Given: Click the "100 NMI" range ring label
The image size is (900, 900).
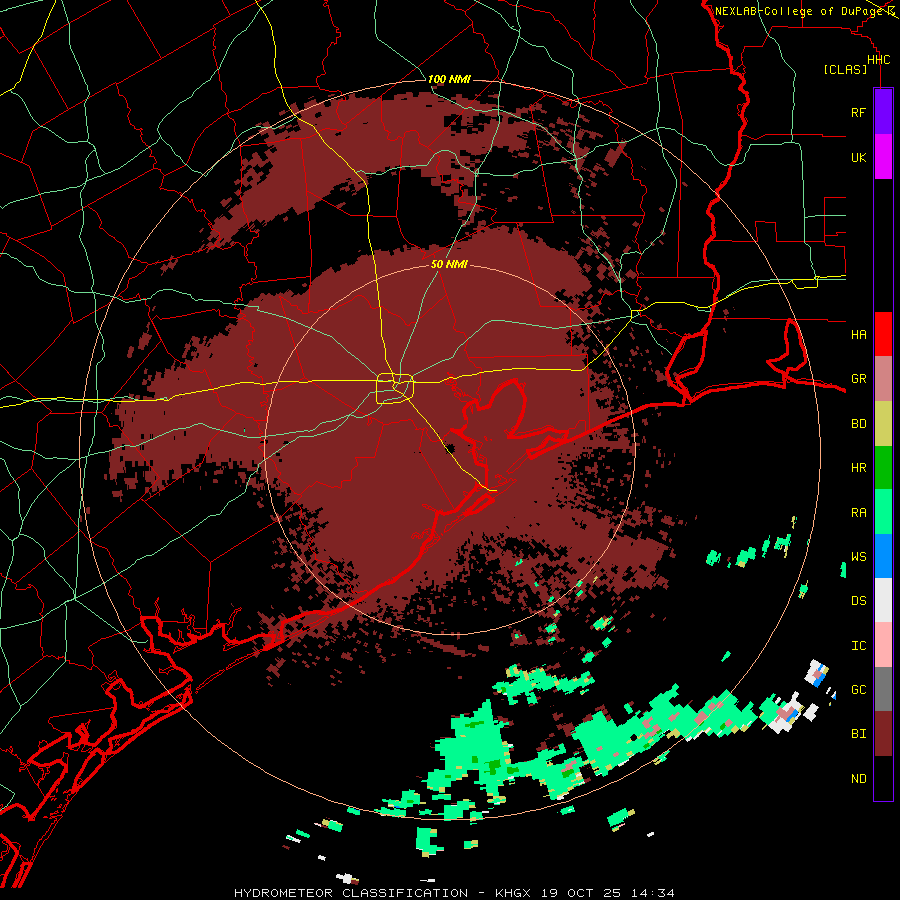Looking at the screenshot, I should [x=449, y=79].
